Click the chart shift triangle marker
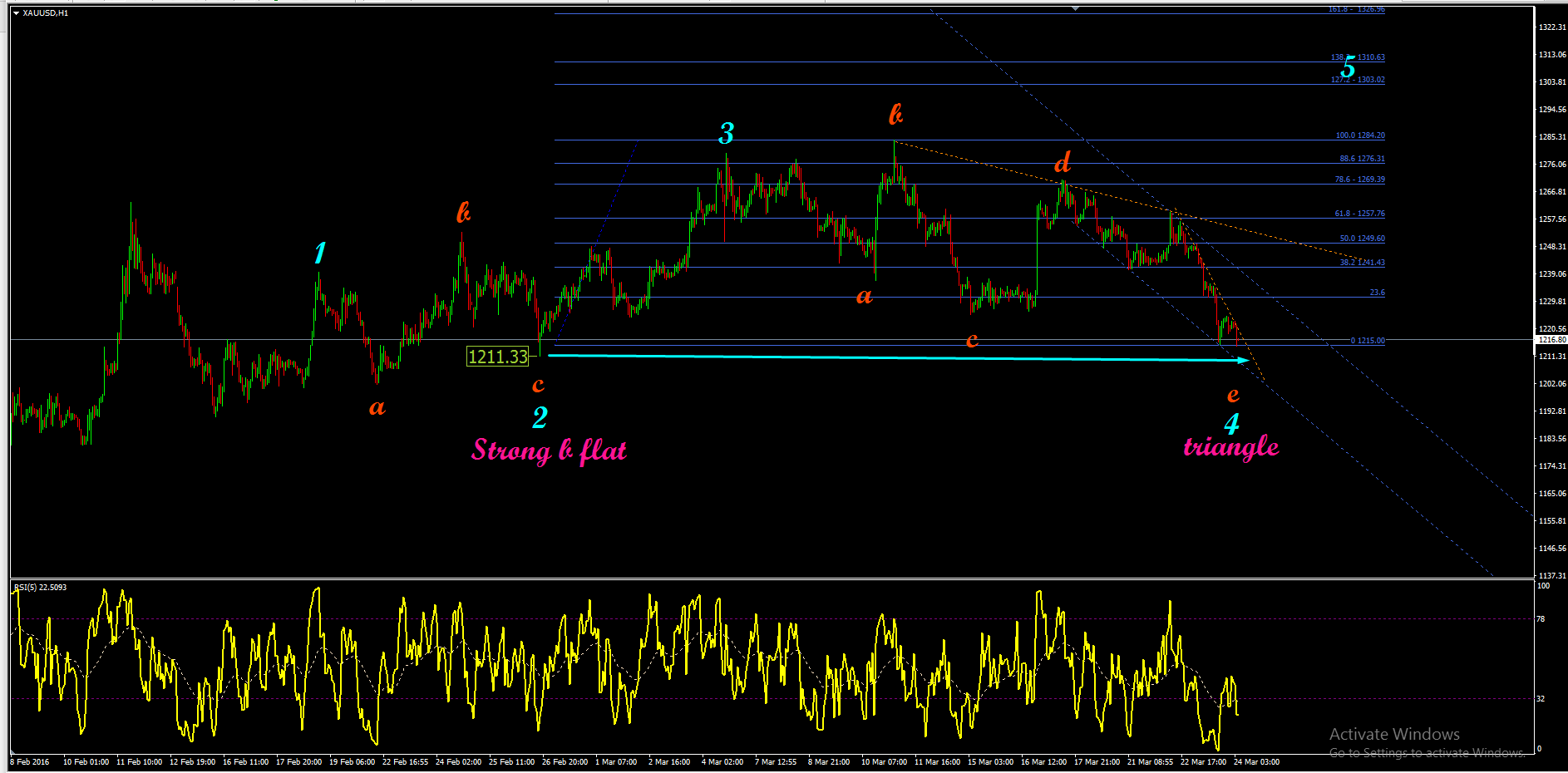Image resolution: width=1568 pixels, height=773 pixels. pyautogui.click(x=1075, y=8)
